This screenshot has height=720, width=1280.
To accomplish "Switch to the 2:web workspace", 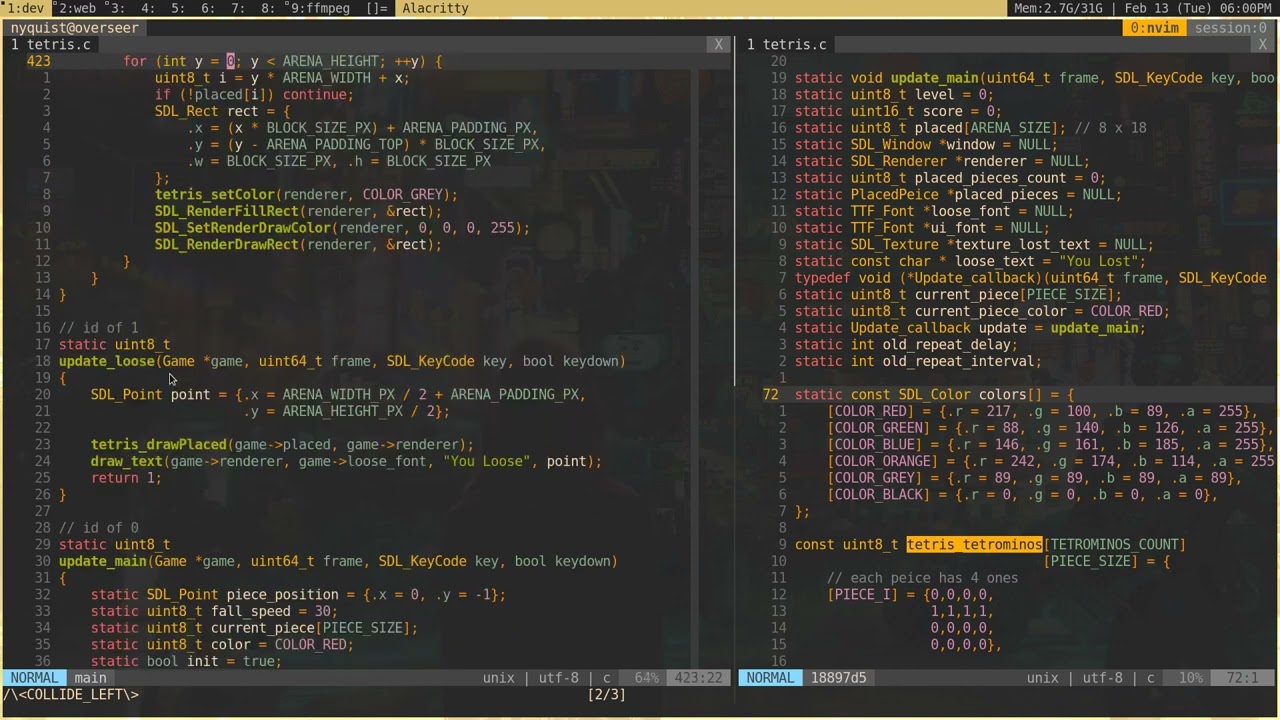I will [75, 8].
